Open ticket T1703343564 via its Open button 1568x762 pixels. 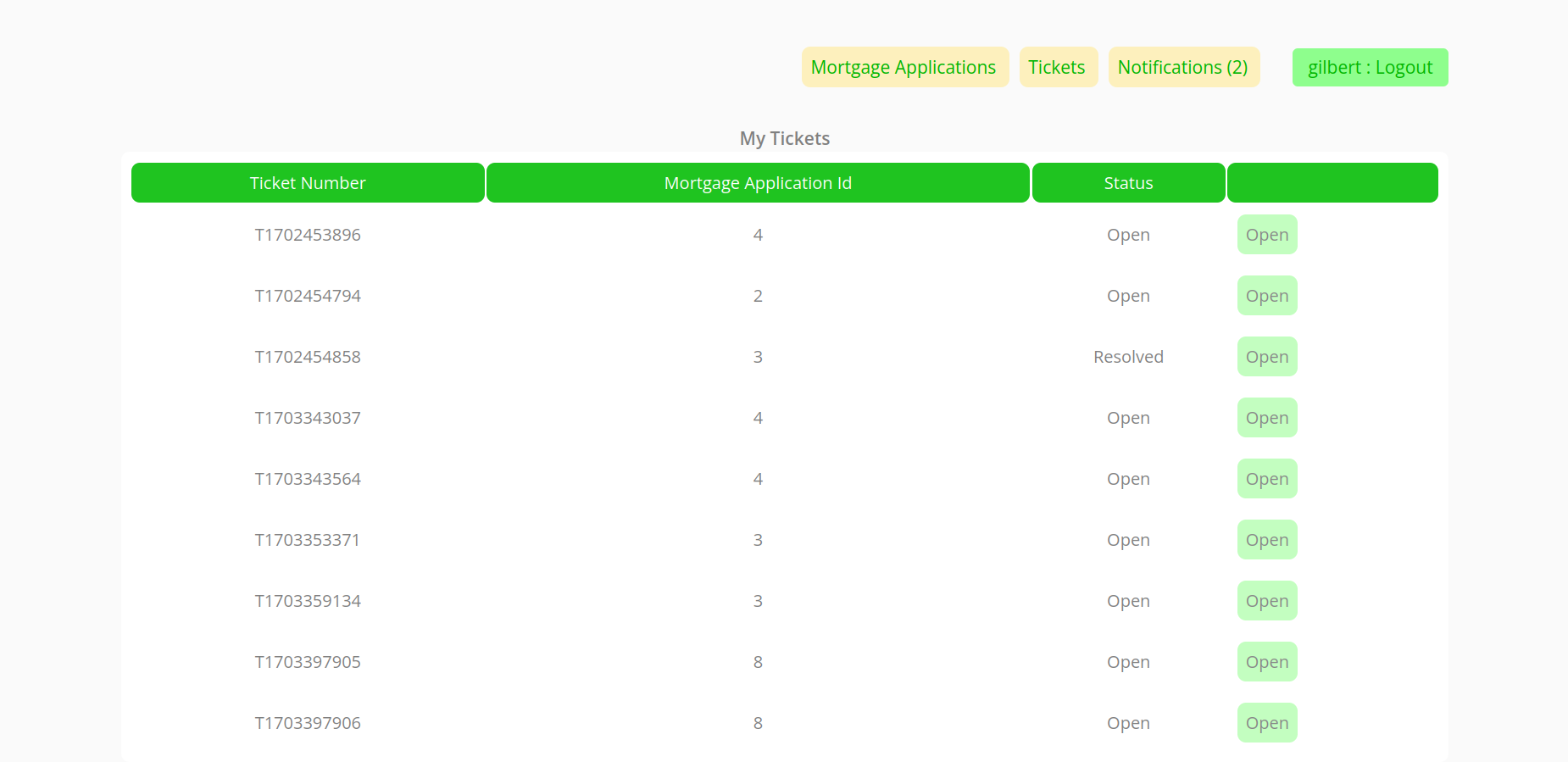(1267, 479)
